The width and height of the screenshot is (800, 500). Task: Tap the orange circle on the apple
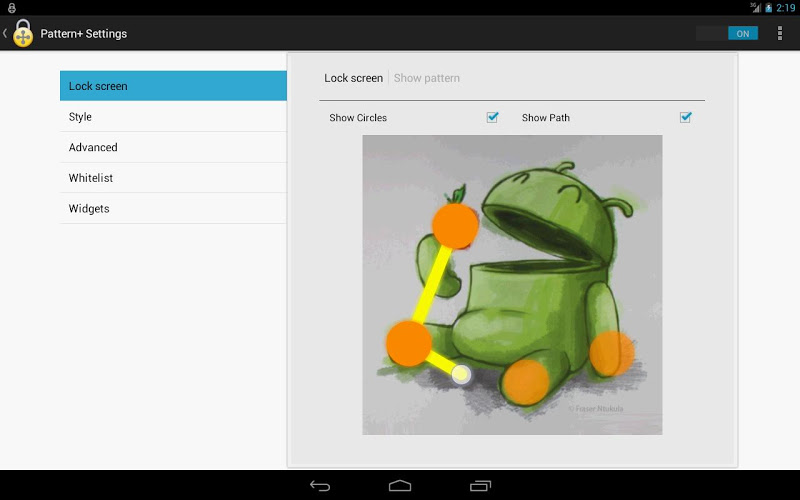tap(455, 226)
